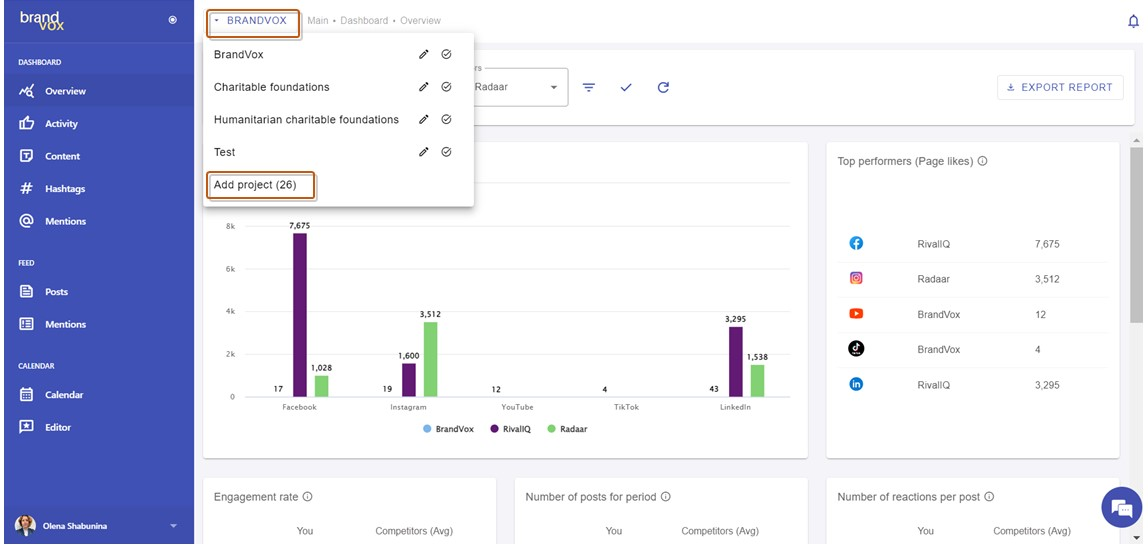
Task: Select Humanitarian charitable foundations project
Action: (306, 119)
